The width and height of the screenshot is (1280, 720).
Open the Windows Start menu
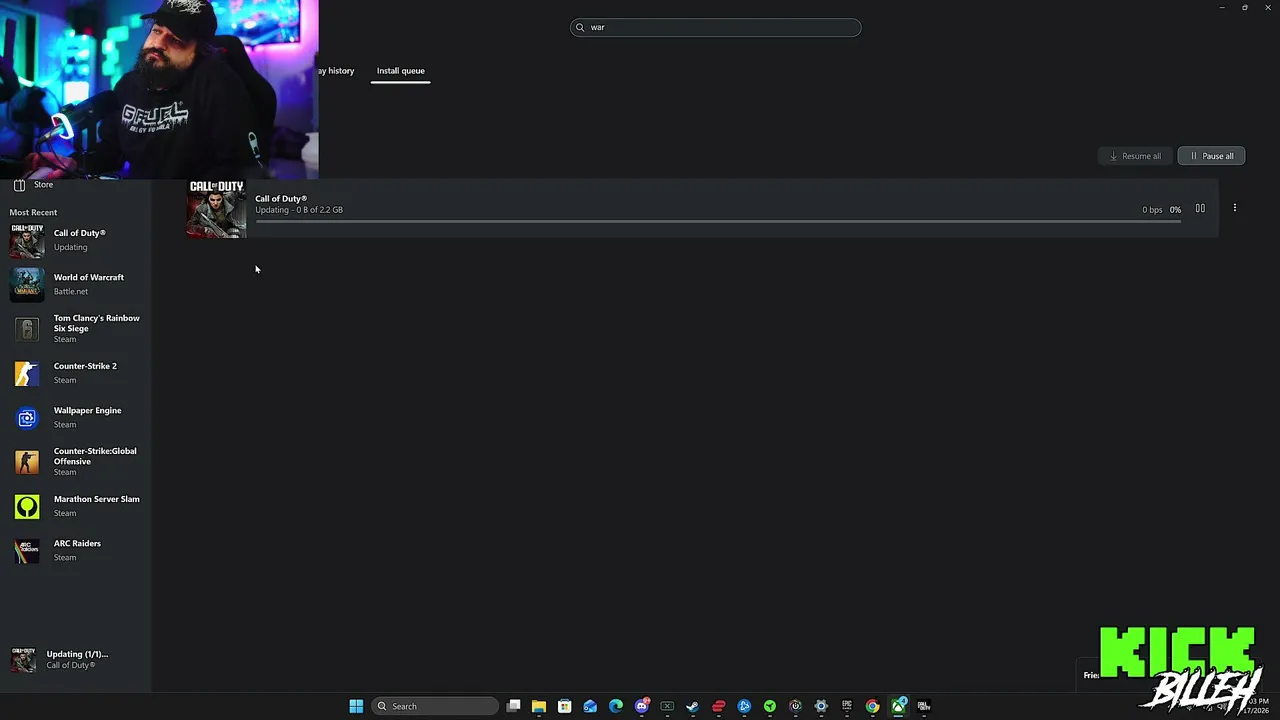click(x=356, y=706)
